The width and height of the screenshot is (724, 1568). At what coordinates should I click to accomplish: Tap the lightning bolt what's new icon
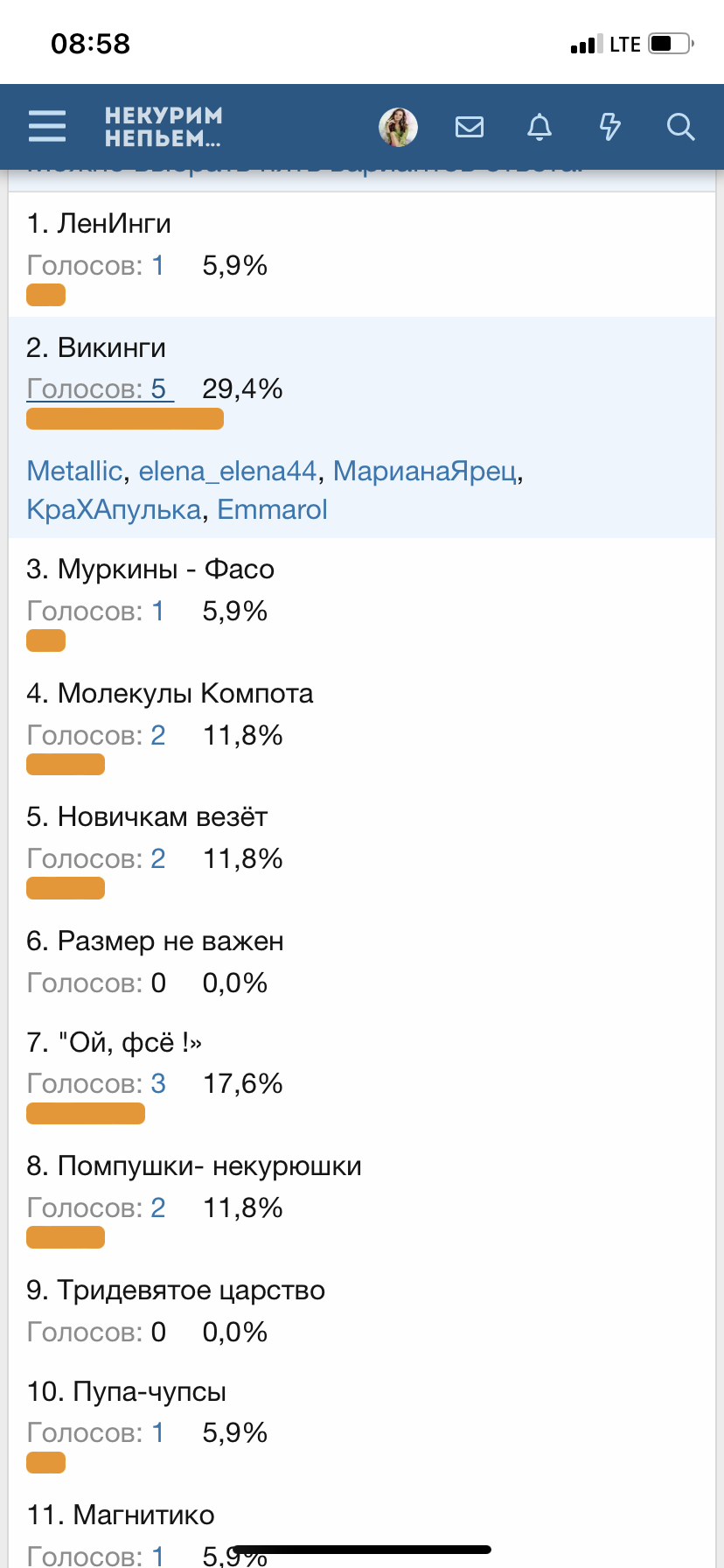coord(609,127)
